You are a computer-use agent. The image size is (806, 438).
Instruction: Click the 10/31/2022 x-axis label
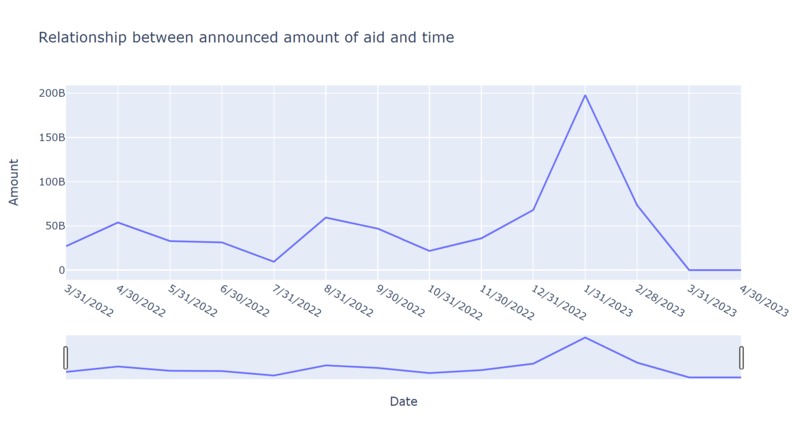[455, 303]
